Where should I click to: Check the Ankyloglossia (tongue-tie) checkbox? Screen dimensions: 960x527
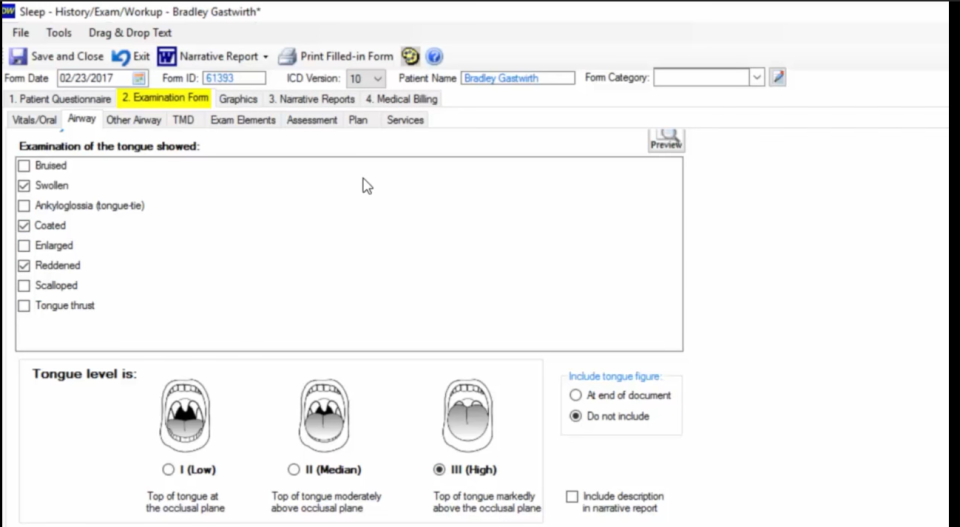pos(24,206)
